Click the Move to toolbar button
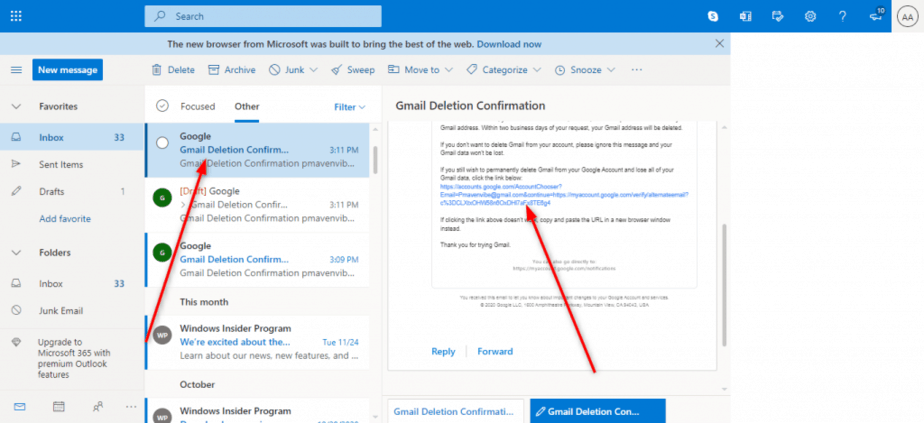The height and width of the screenshot is (423, 924). coord(414,70)
